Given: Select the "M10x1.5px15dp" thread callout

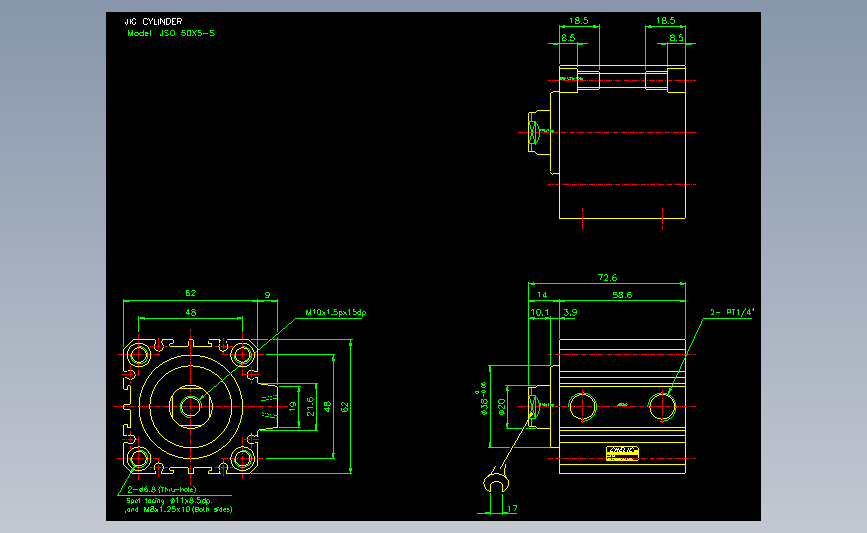Looking at the screenshot, I should [x=336, y=312].
